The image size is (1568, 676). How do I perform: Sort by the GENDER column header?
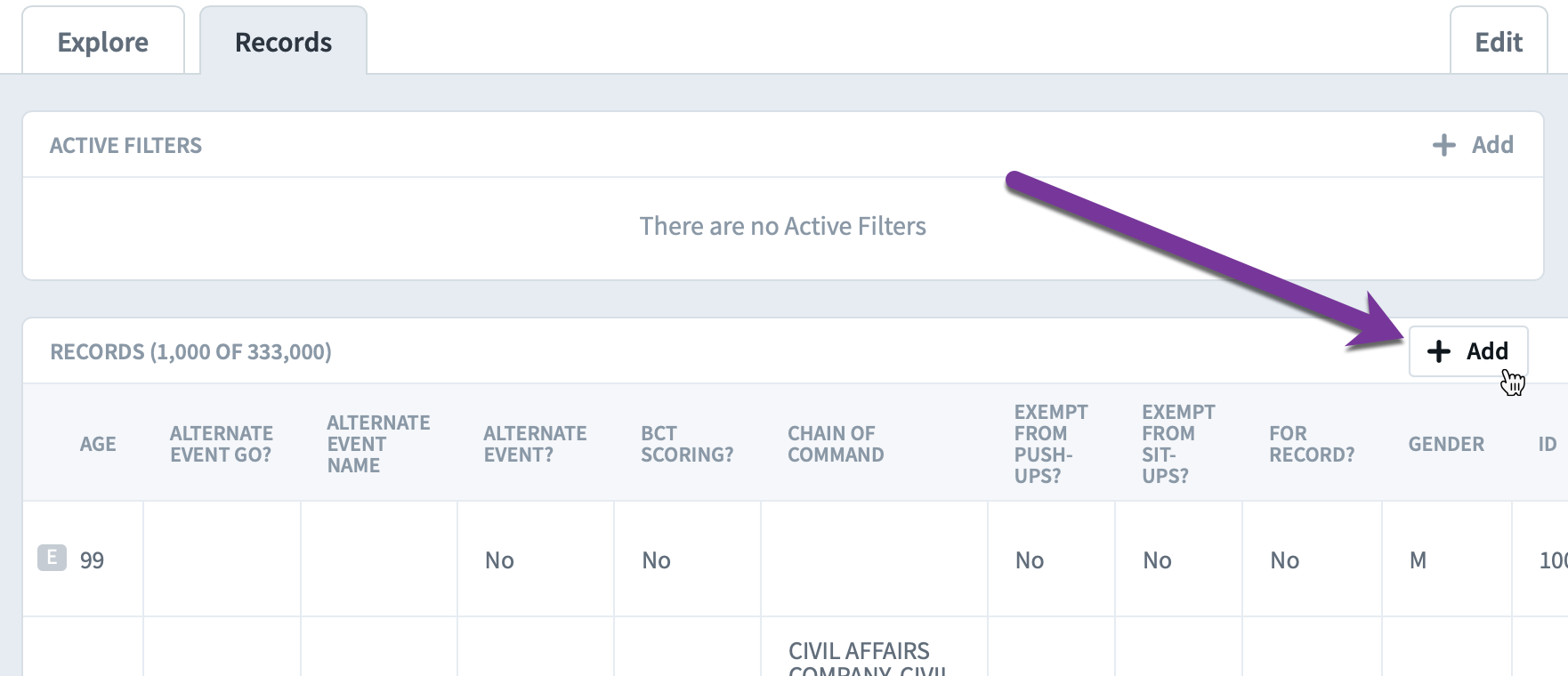click(x=1446, y=444)
